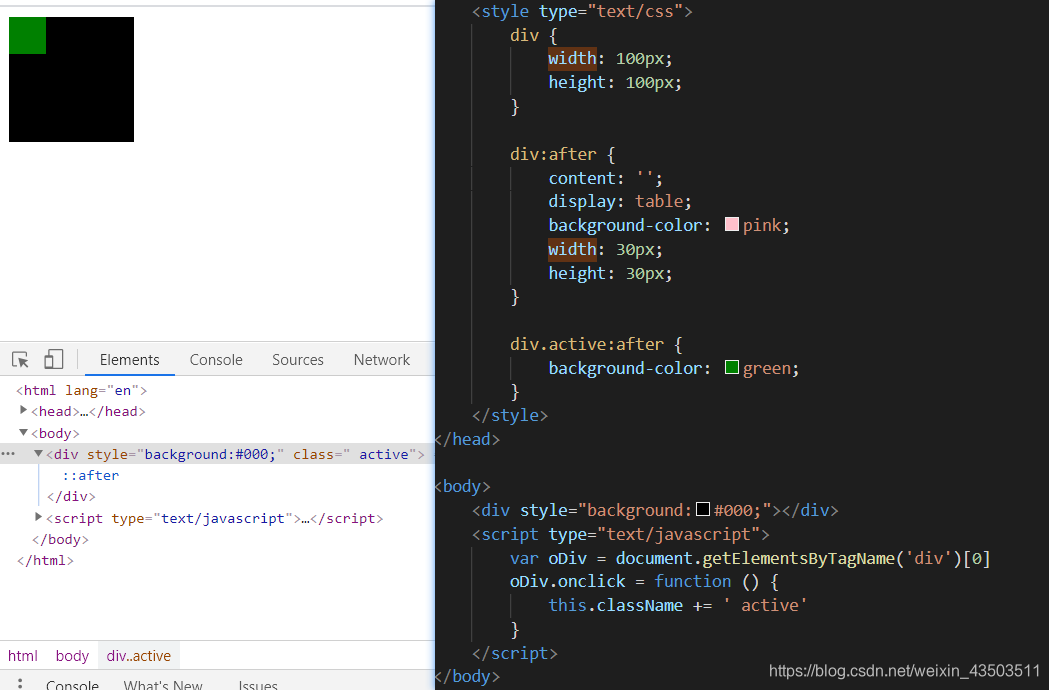Screen dimensions: 1049x690
Task: Click the 'div:after {' selector line
Action: point(562,154)
